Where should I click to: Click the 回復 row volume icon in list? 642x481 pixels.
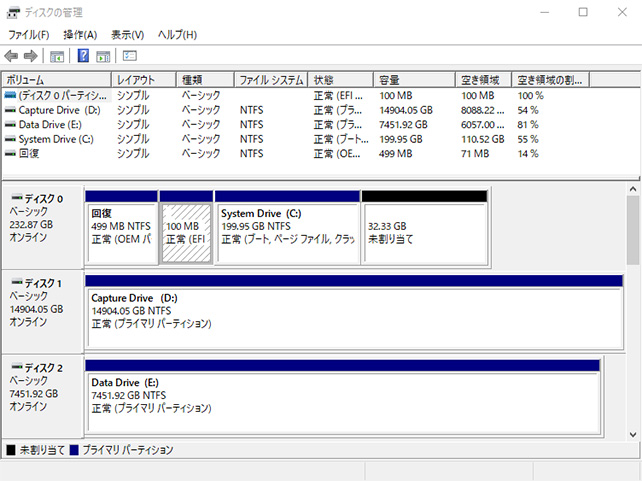click(10, 154)
